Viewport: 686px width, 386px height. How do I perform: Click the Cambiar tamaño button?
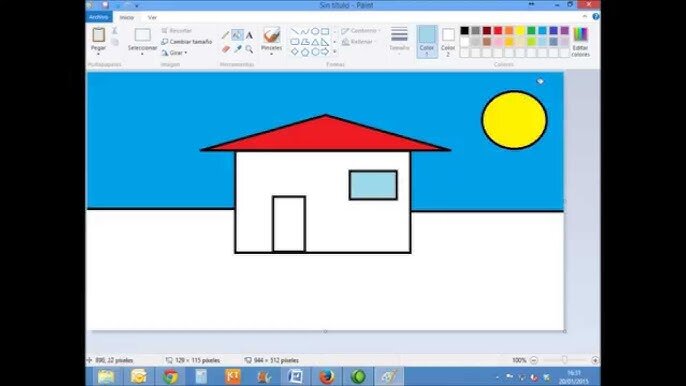[187, 42]
